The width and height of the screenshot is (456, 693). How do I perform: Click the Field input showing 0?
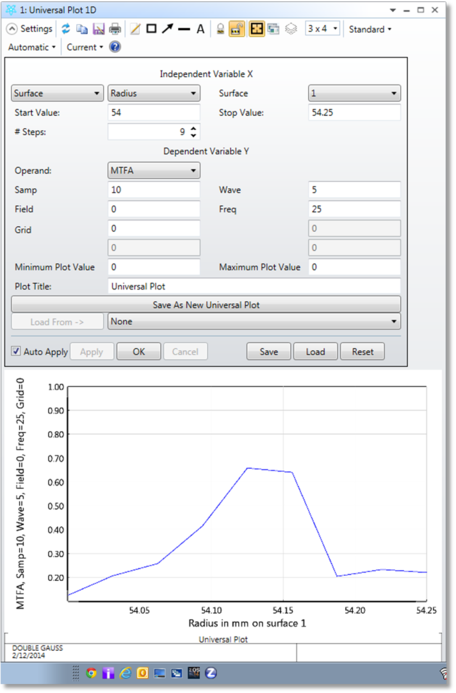(x=154, y=209)
